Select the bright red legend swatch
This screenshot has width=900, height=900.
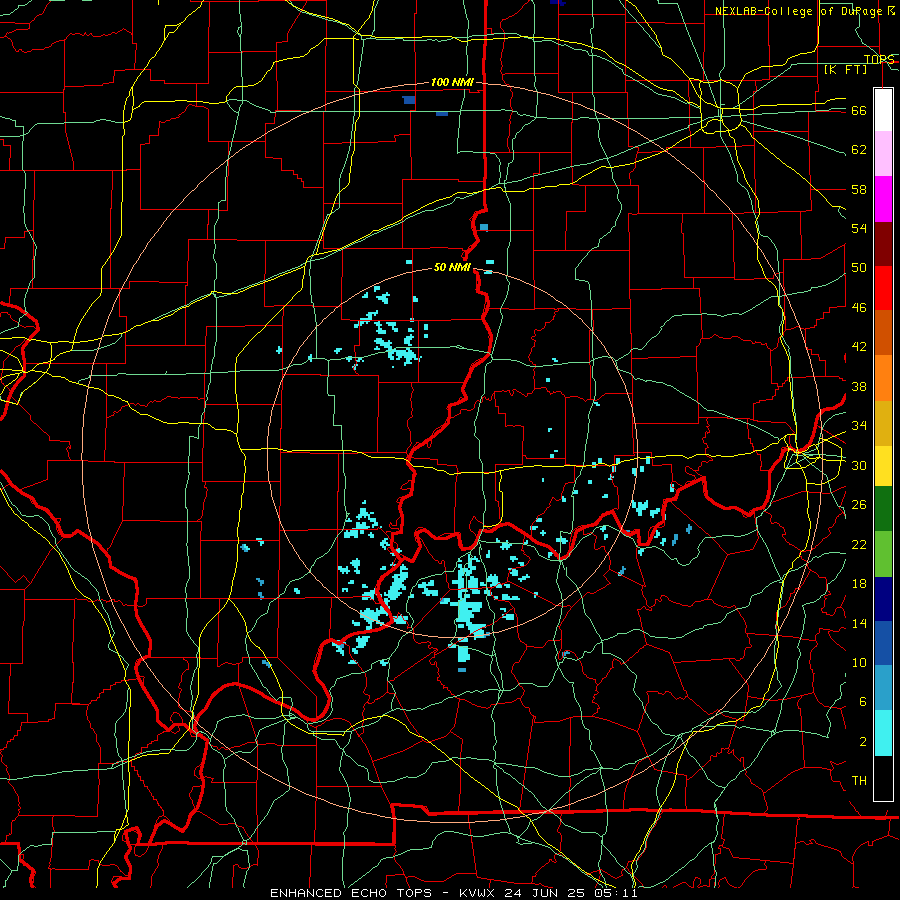(883, 288)
